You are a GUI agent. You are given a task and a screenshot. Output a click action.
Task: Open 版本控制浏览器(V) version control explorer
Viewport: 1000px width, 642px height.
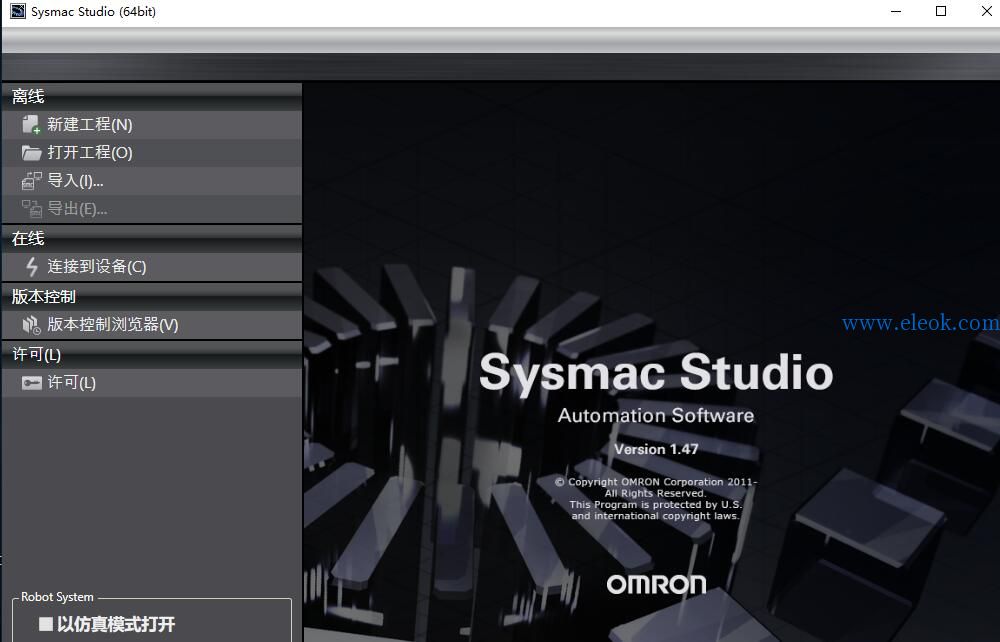[x=152, y=325]
